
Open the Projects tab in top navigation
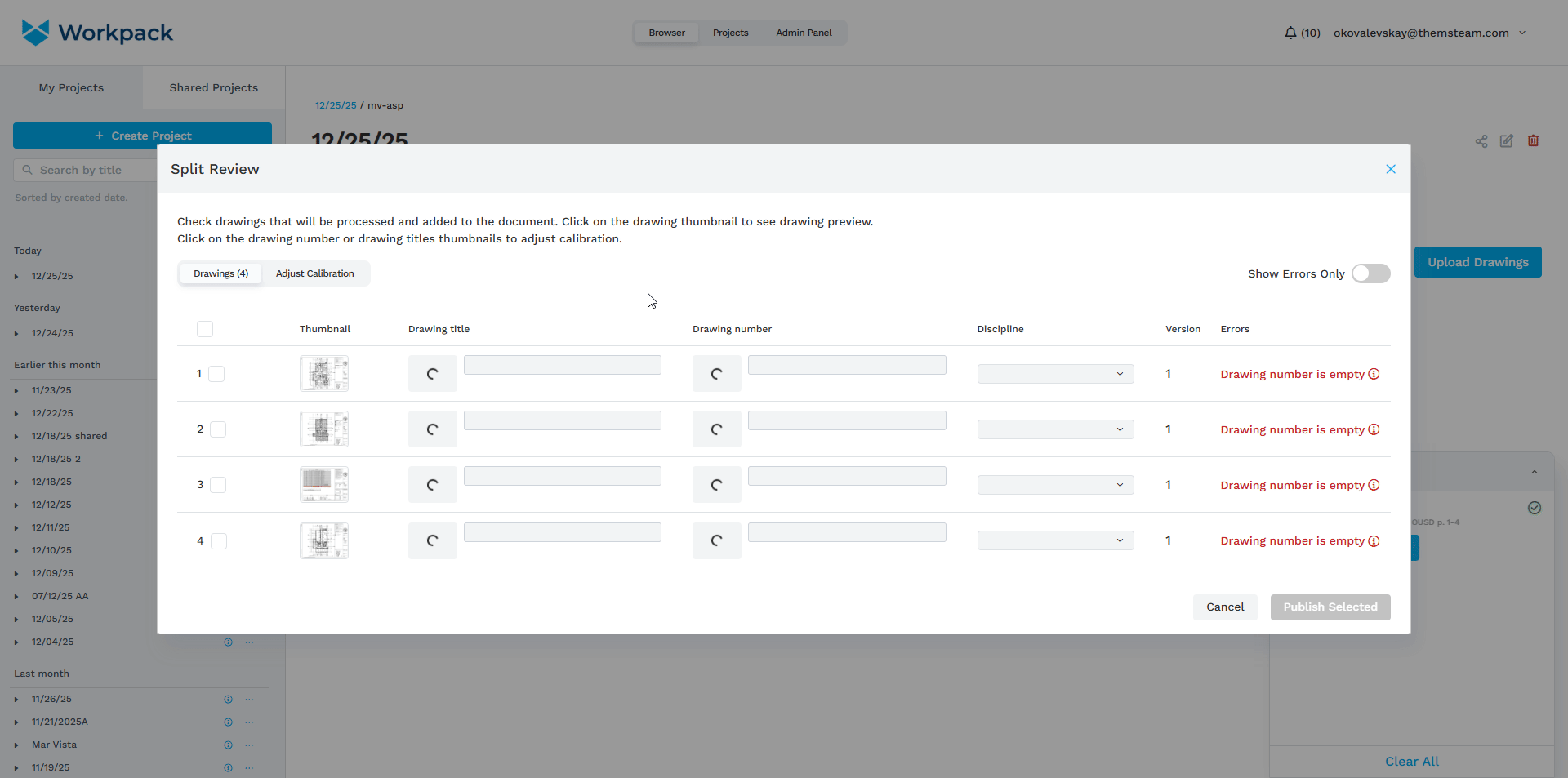point(730,33)
